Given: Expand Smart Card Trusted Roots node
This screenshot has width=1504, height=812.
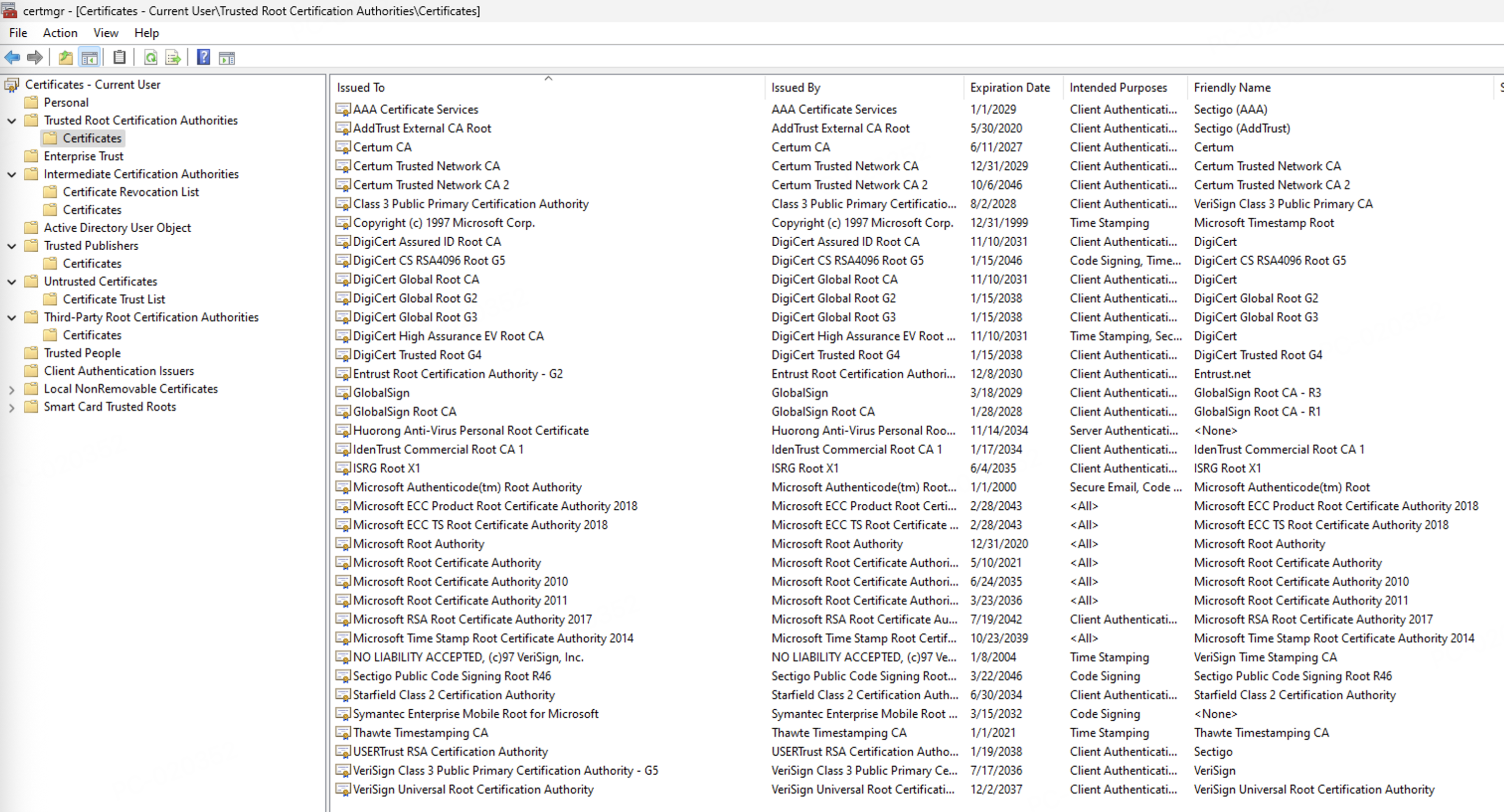Looking at the screenshot, I should coord(12,407).
